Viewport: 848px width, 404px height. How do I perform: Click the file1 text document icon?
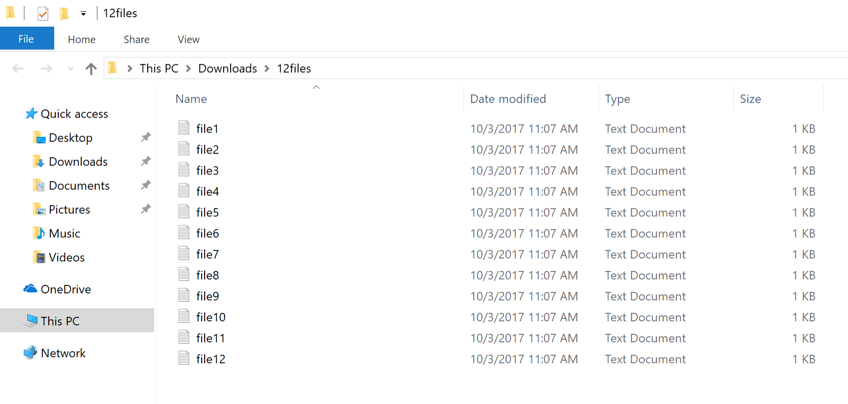pyautogui.click(x=184, y=128)
